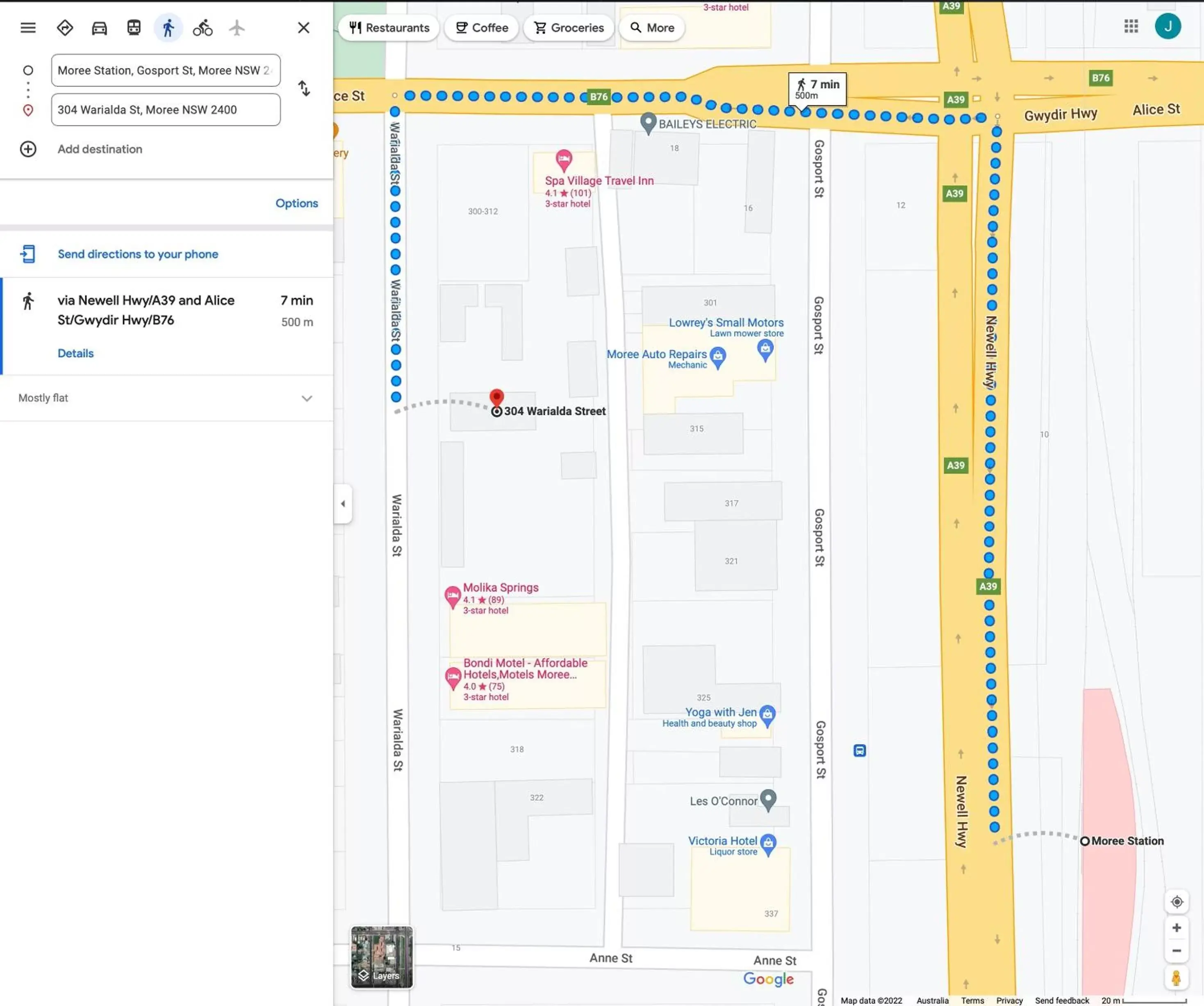This screenshot has height=1006, width=1204.
Task: Expand the mostly flat terrain details
Action: tap(306, 398)
